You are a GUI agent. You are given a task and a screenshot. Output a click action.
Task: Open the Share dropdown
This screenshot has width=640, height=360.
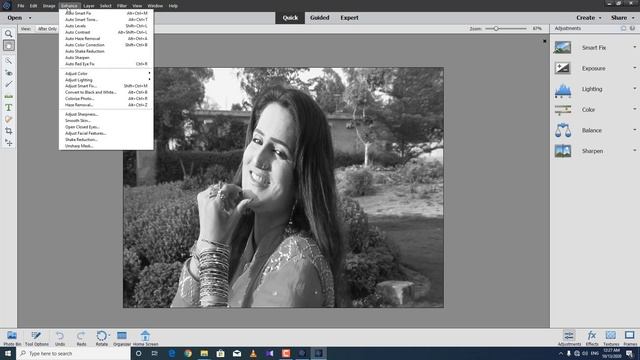(622, 18)
